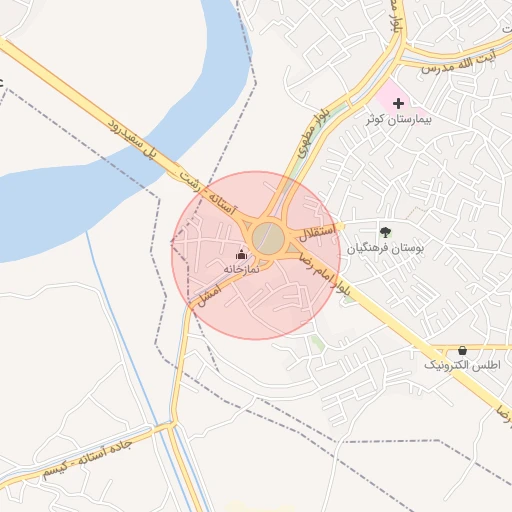Click the اطلس الکترونیک shop label
512x512 pixels.
(462, 365)
